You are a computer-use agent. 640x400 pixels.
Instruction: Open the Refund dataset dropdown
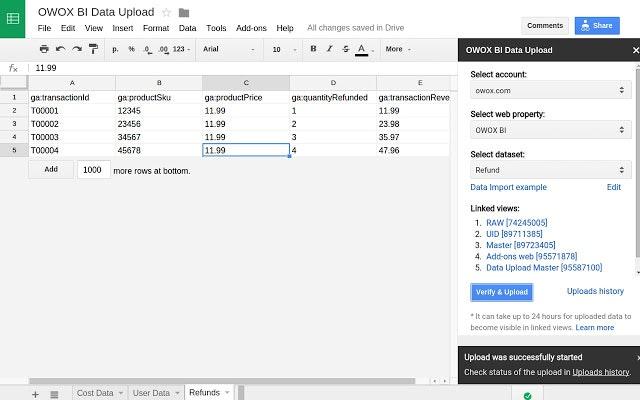(550, 170)
